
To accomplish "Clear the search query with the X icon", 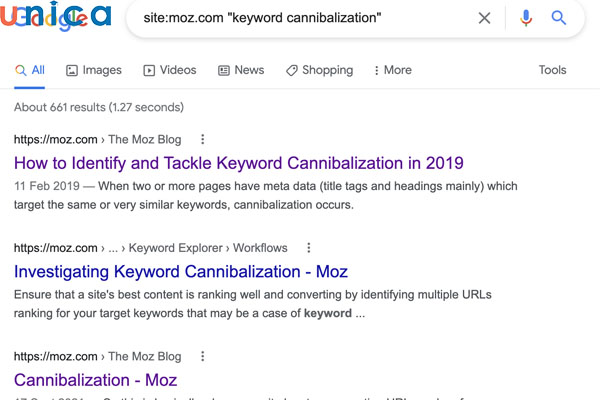I will [485, 18].
